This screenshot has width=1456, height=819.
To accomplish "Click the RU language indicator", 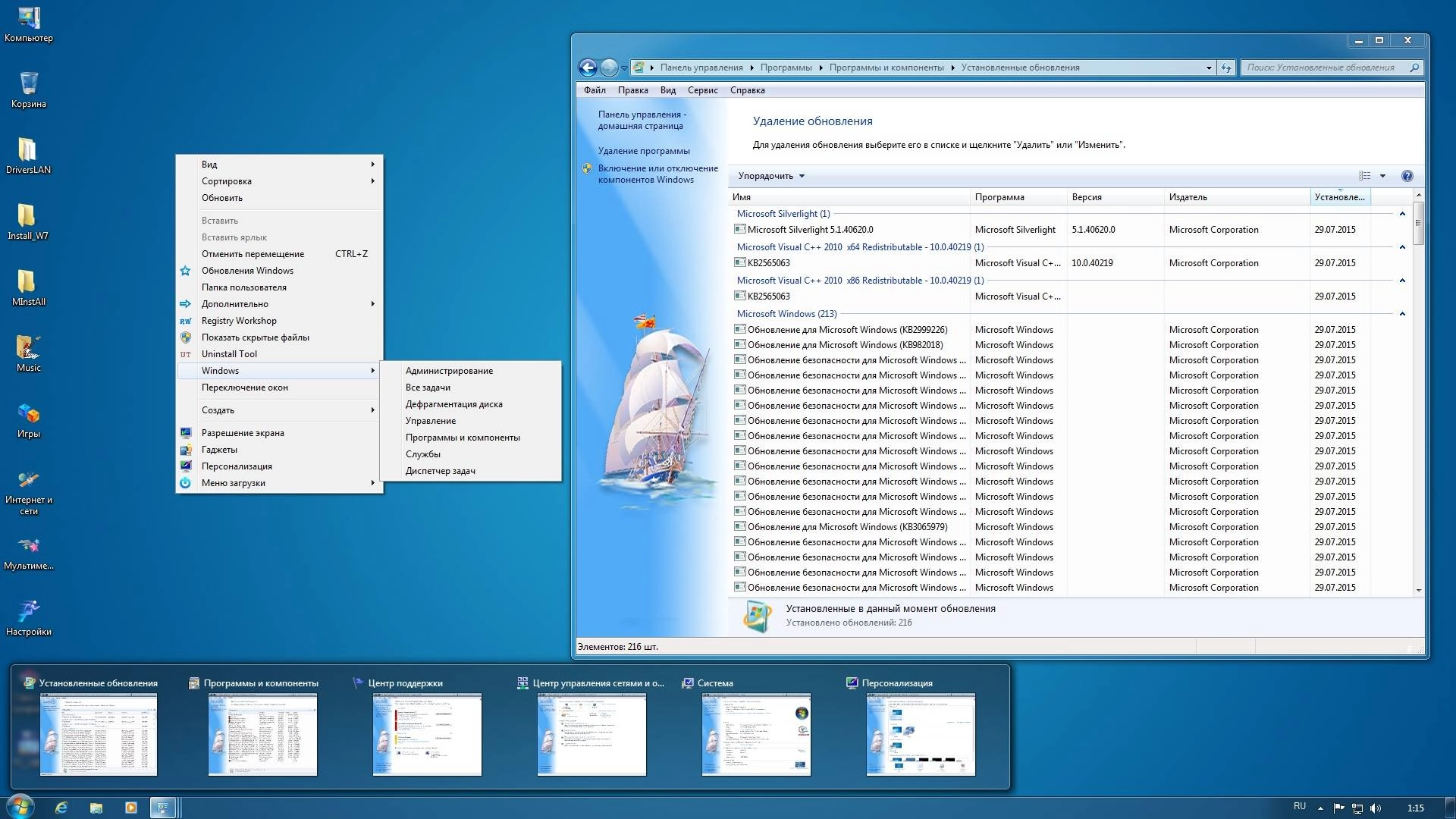I will point(1300,806).
